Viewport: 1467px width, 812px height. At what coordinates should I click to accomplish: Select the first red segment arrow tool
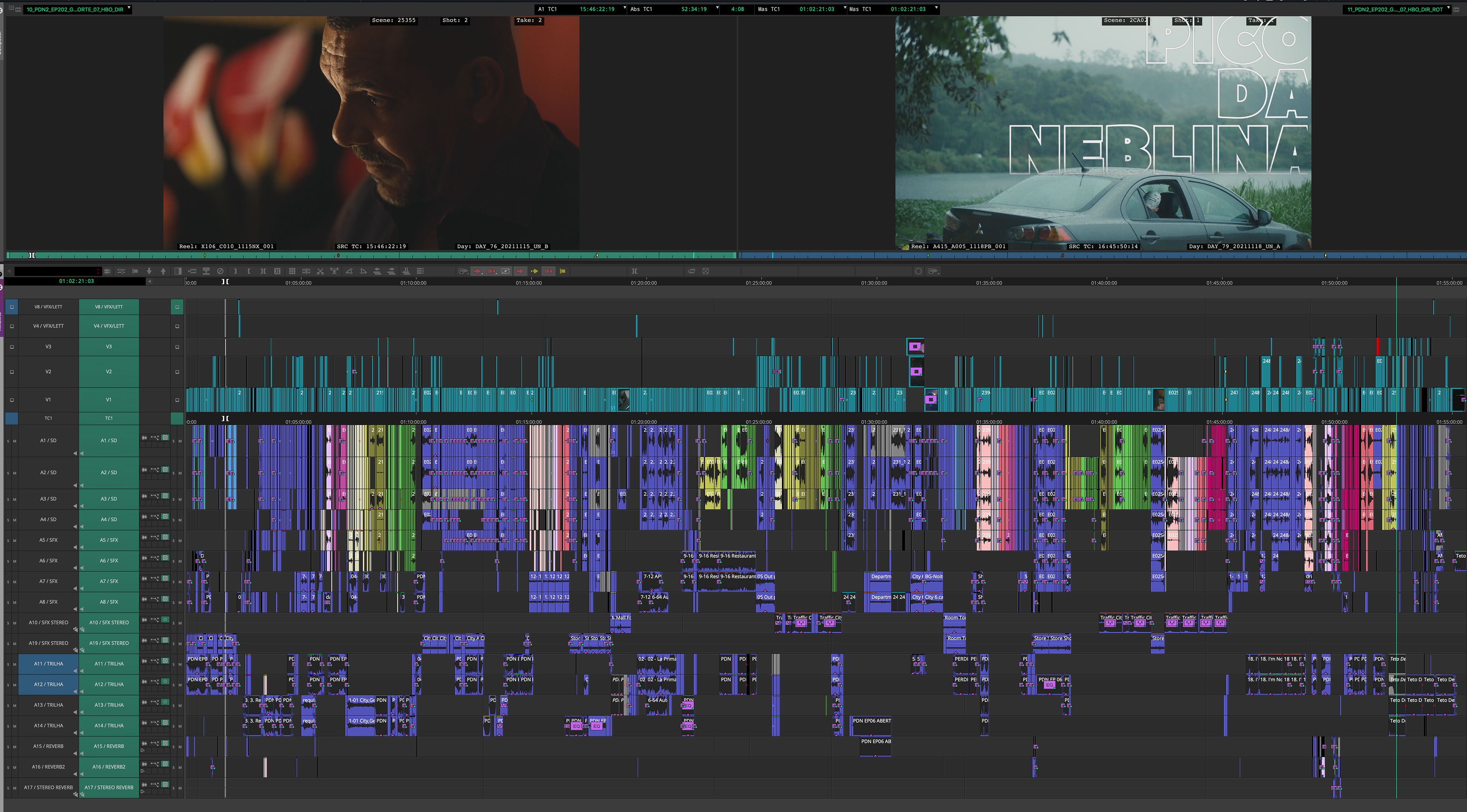477,271
